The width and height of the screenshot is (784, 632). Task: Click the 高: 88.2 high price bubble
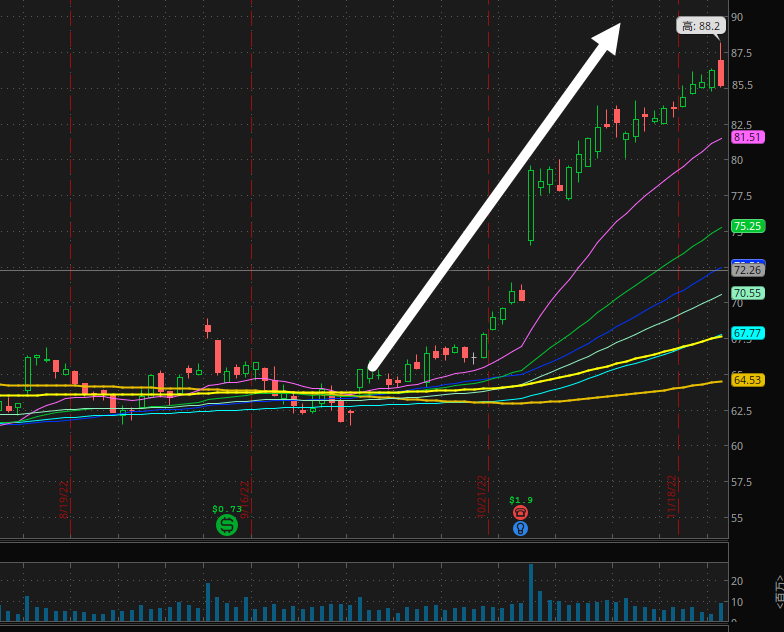(701, 26)
